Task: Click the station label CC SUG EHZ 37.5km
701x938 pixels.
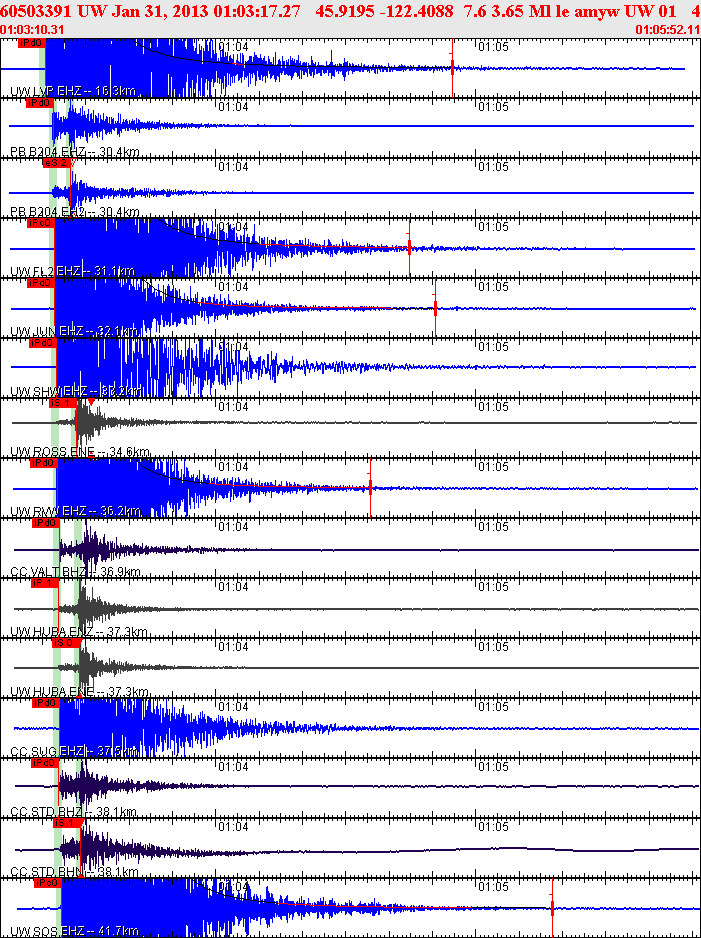Action: [x=74, y=751]
